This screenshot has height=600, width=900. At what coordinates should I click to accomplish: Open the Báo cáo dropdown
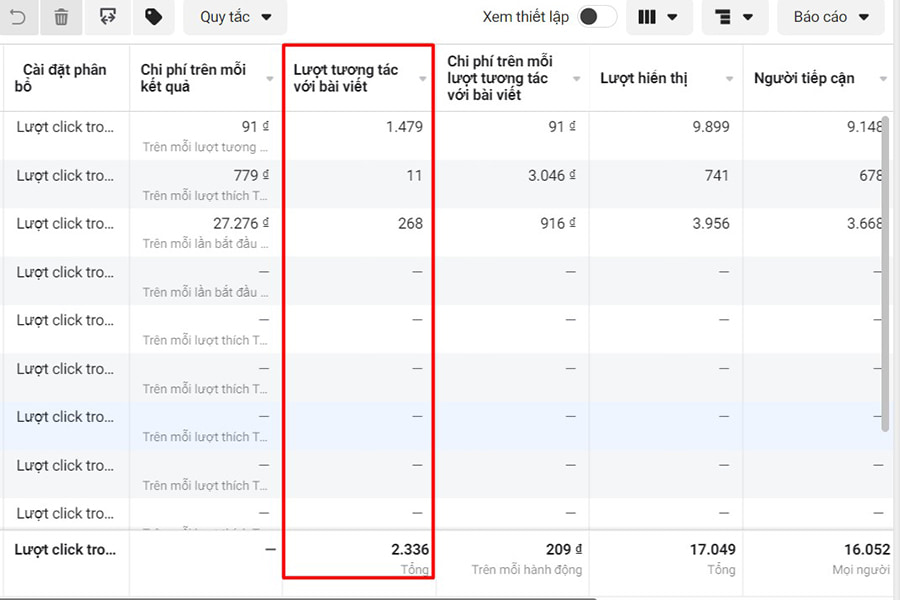click(831, 17)
